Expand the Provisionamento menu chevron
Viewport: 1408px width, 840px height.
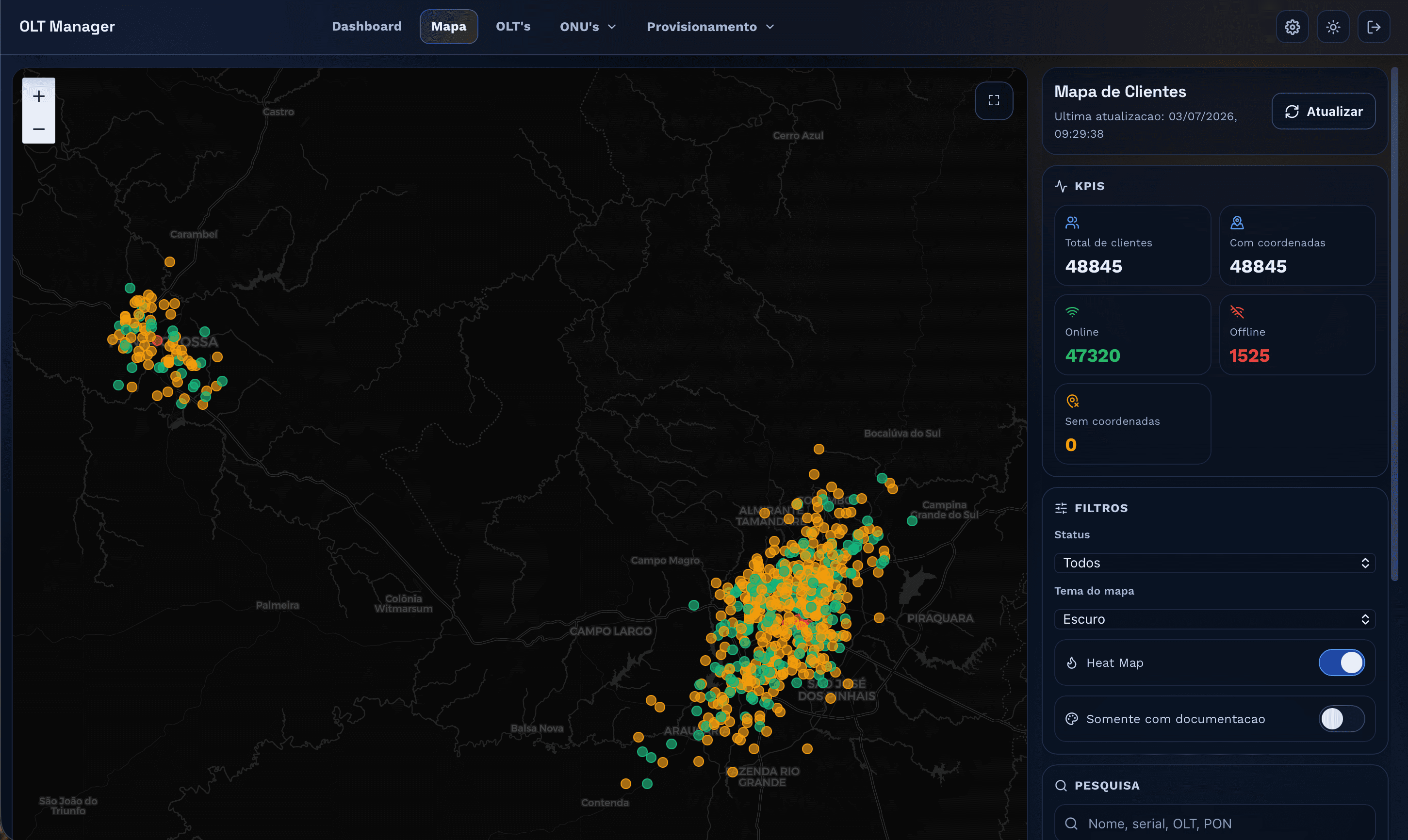tap(770, 27)
